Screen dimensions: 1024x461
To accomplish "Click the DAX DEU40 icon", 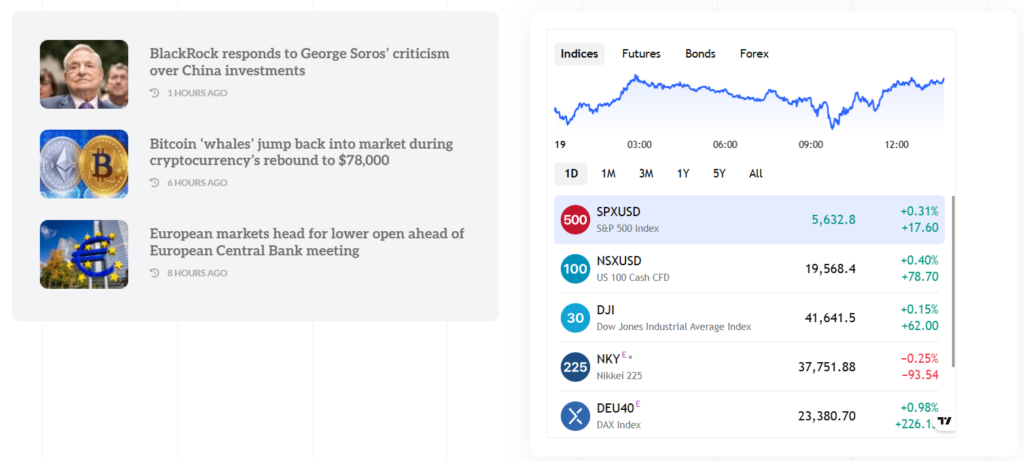I will pyautogui.click(x=575, y=416).
